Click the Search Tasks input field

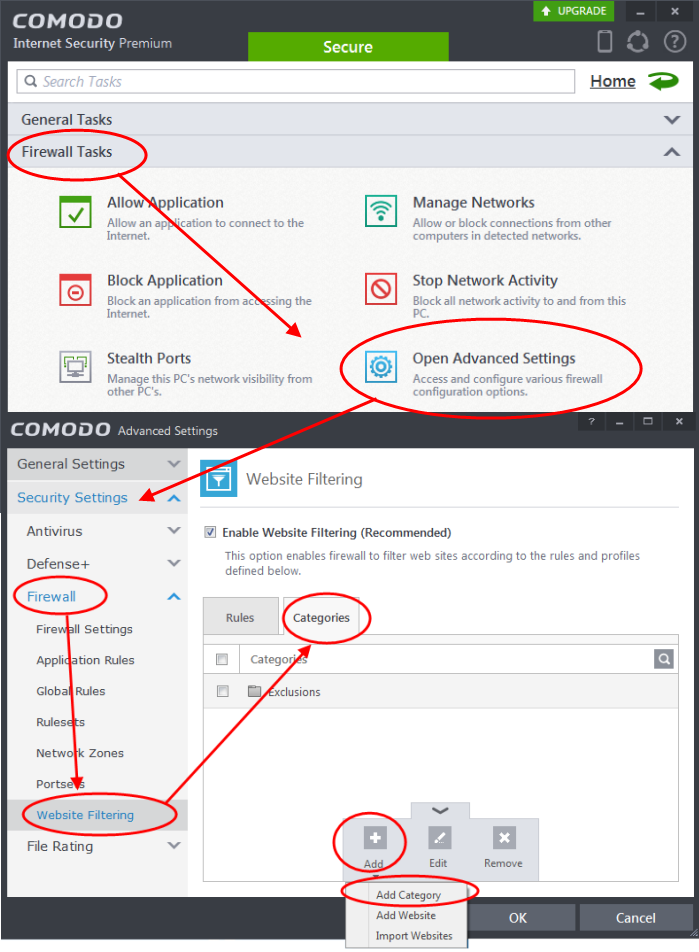tap(297, 82)
